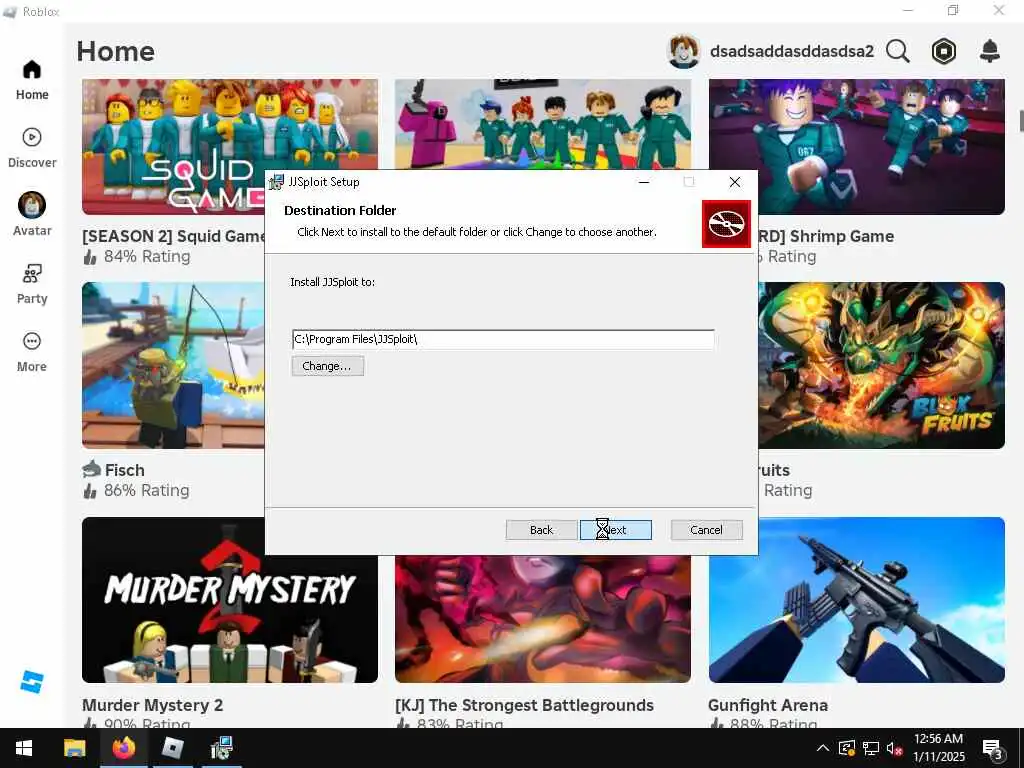Open the Murder Mystery 2 thumbnail
The height and width of the screenshot is (768, 1024).
coord(230,600)
